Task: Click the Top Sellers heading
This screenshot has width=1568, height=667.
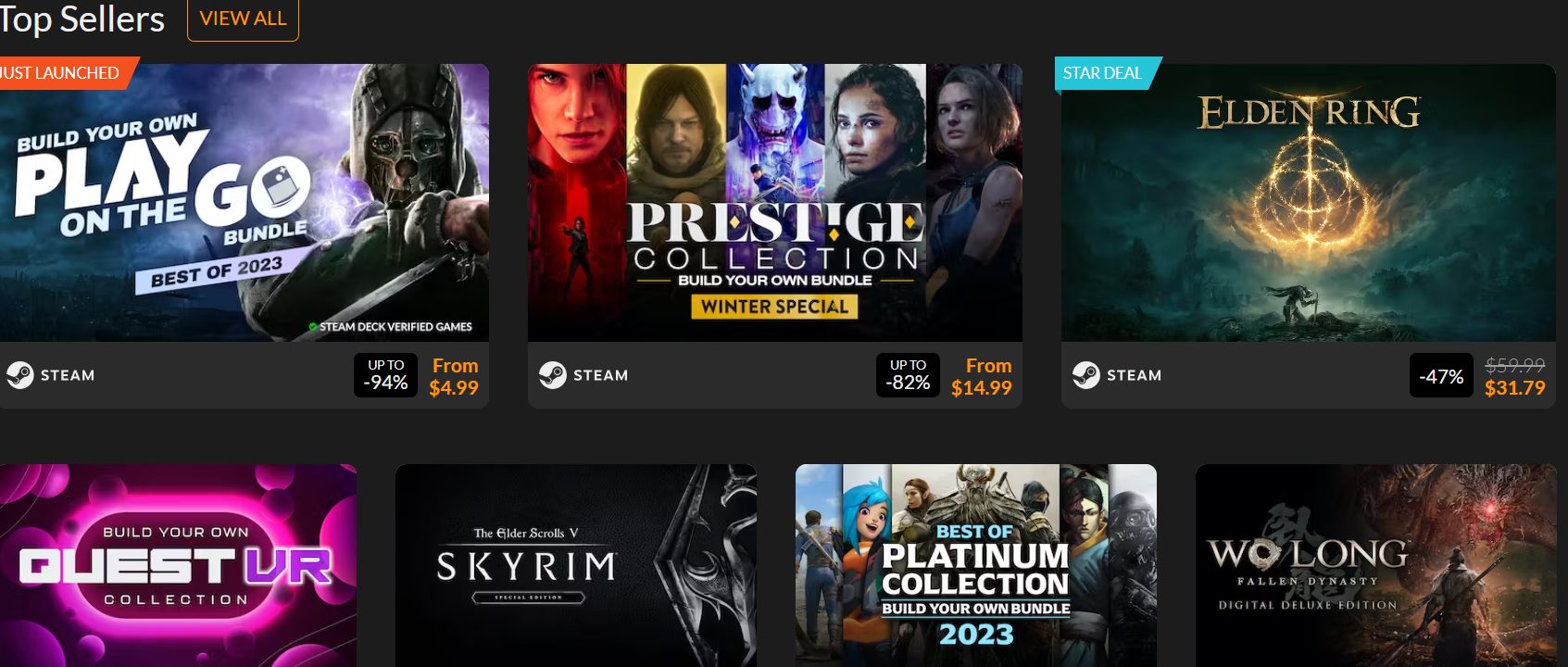Action: 82,19
